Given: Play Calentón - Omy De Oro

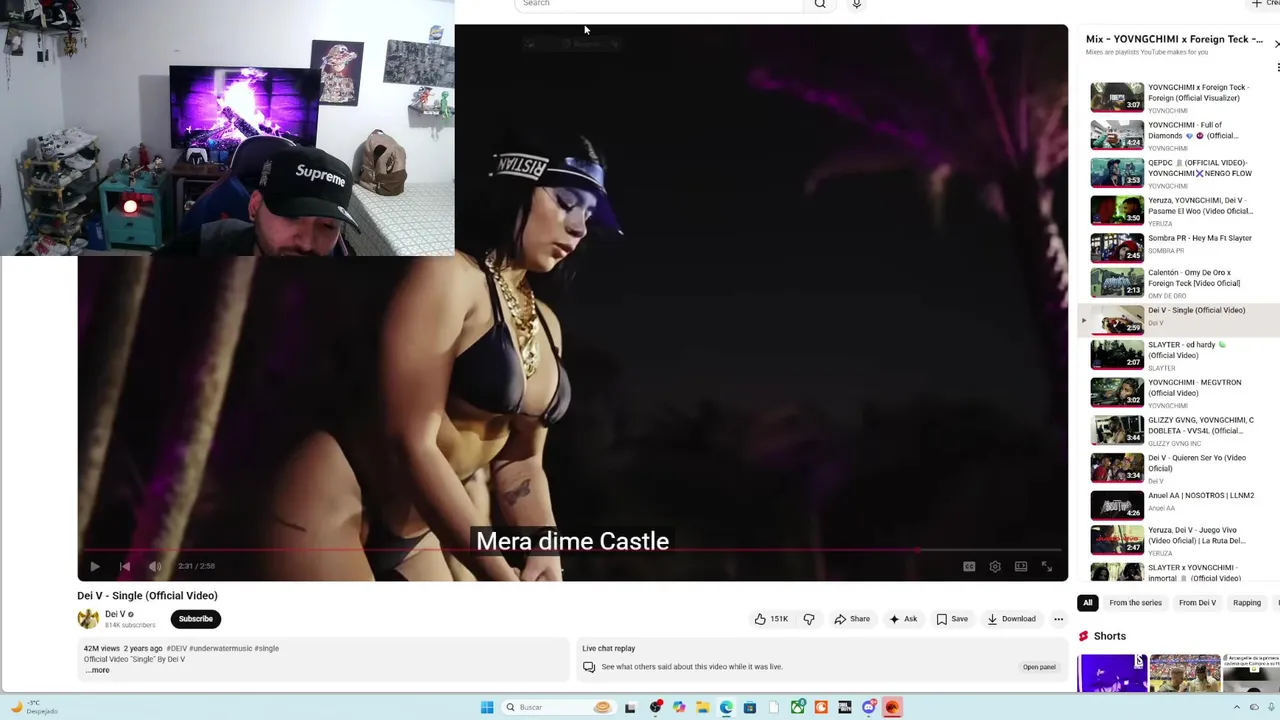Looking at the screenshot, I should click(x=1180, y=283).
